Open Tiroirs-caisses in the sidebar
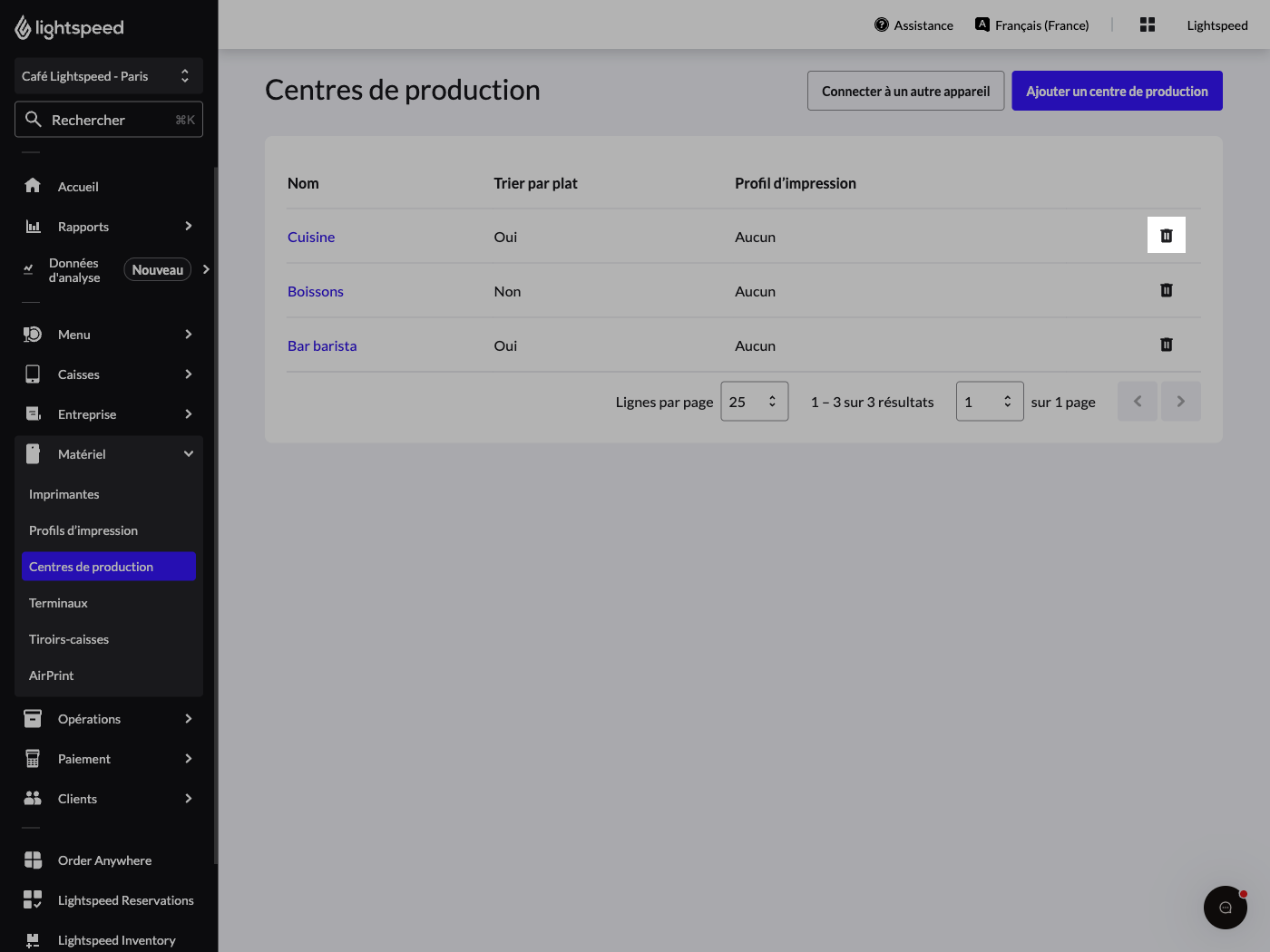This screenshot has height=952, width=1270. [x=109, y=639]
